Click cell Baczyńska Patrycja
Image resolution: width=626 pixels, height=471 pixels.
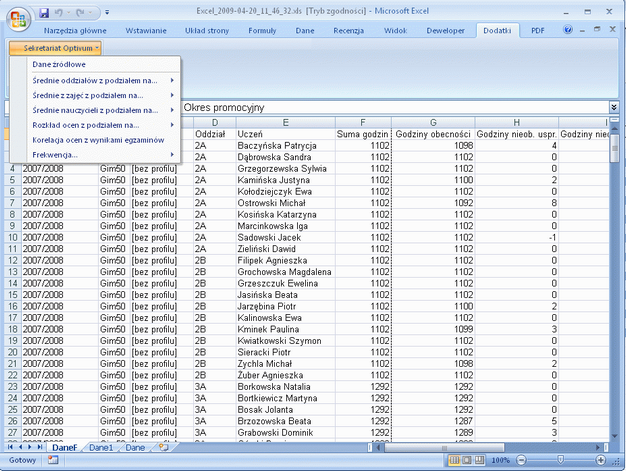[285, 146]
